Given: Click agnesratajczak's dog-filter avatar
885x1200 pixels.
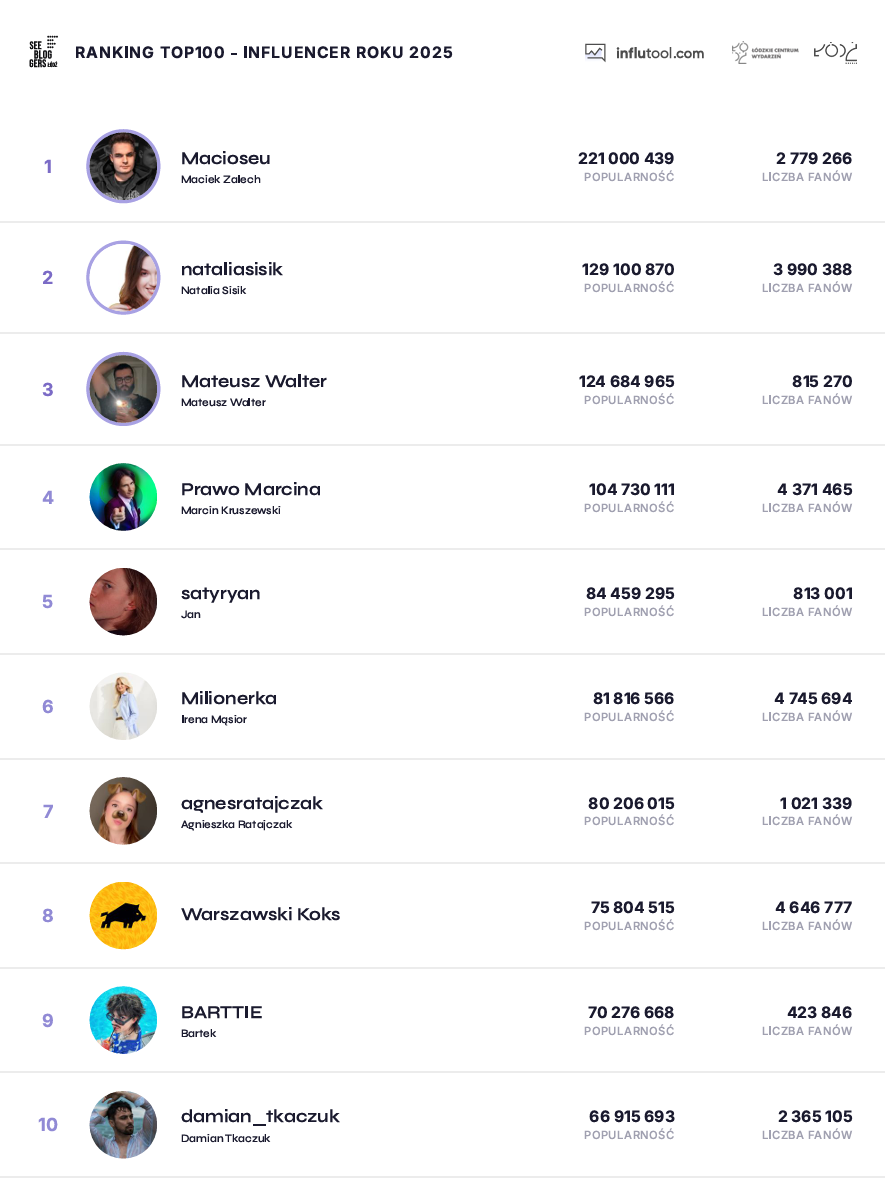Looking at the screenshot, I should coord(123,811).
